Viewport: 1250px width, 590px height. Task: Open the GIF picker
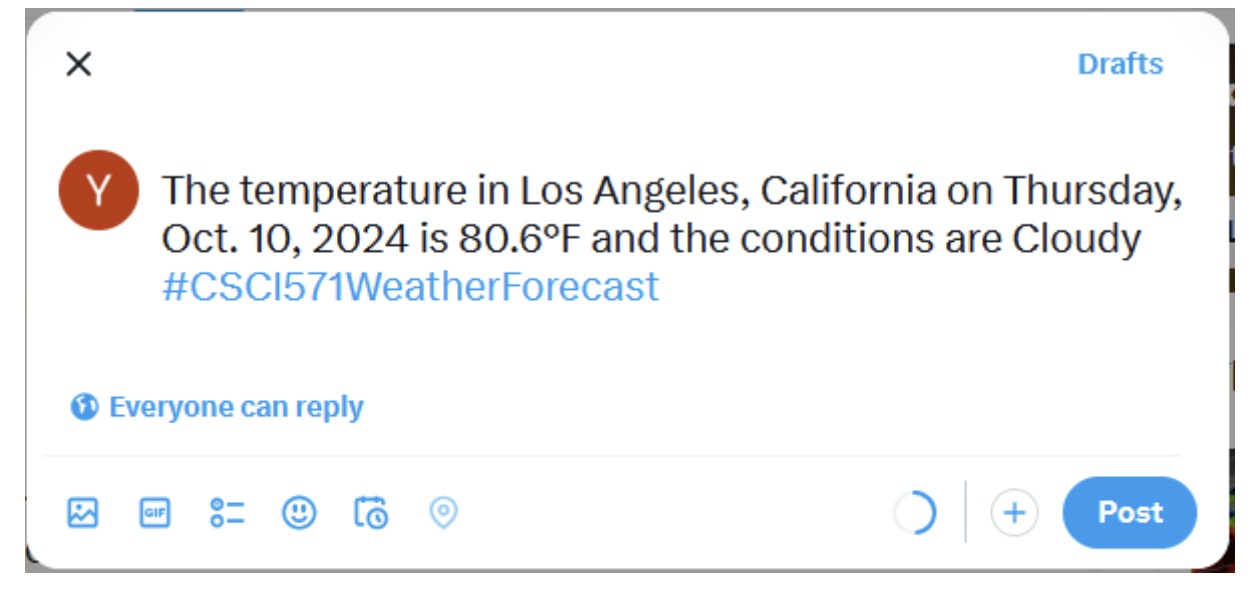pyautogui.click(x=154, y=513)
